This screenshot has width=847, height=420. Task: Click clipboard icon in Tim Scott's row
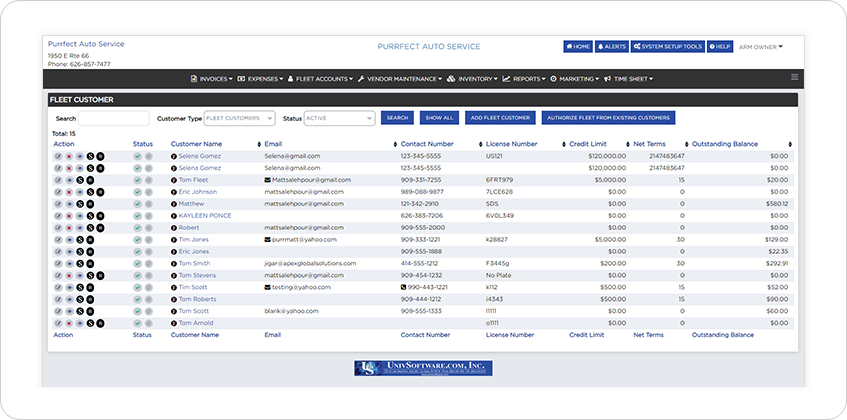click(x=90, y=287)
